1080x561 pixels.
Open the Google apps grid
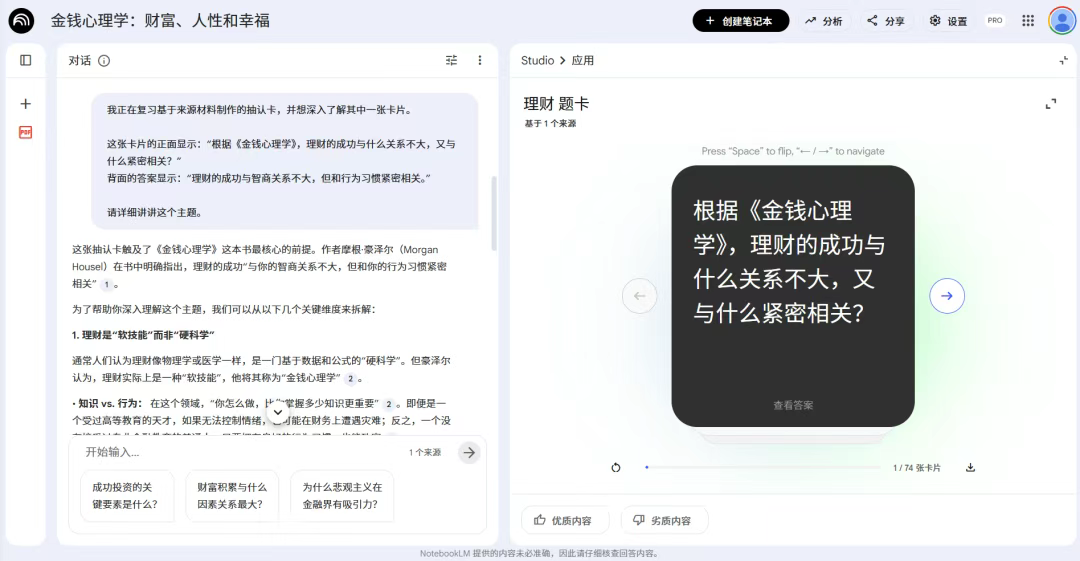point(1028,21)
